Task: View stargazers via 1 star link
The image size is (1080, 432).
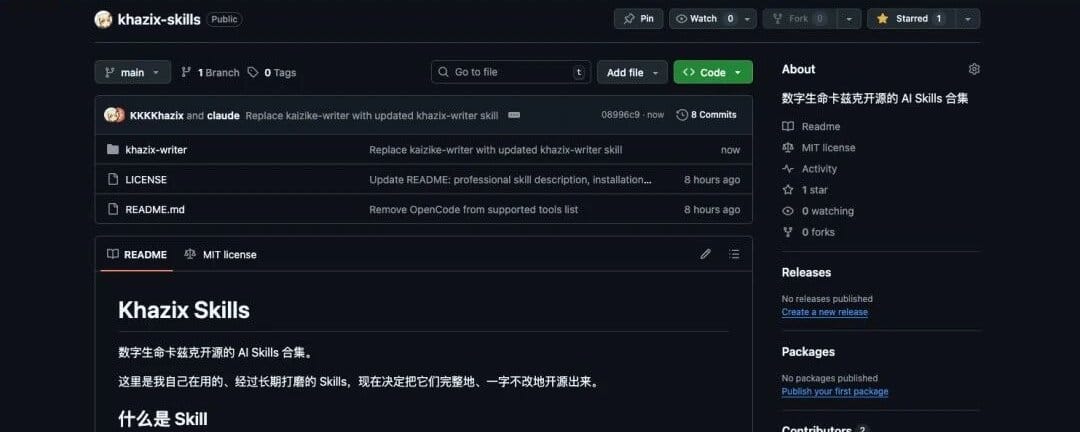Action: 805,189
